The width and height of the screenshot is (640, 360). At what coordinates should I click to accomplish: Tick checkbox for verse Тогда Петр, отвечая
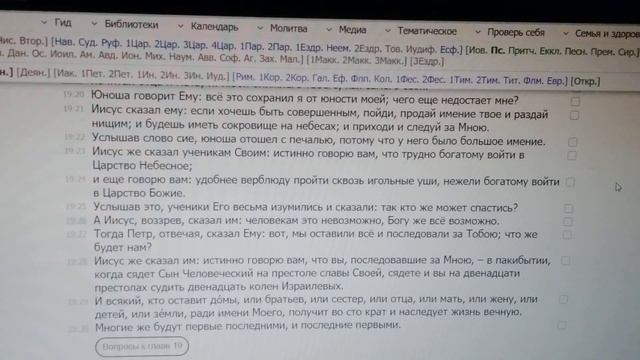[567, 235]
